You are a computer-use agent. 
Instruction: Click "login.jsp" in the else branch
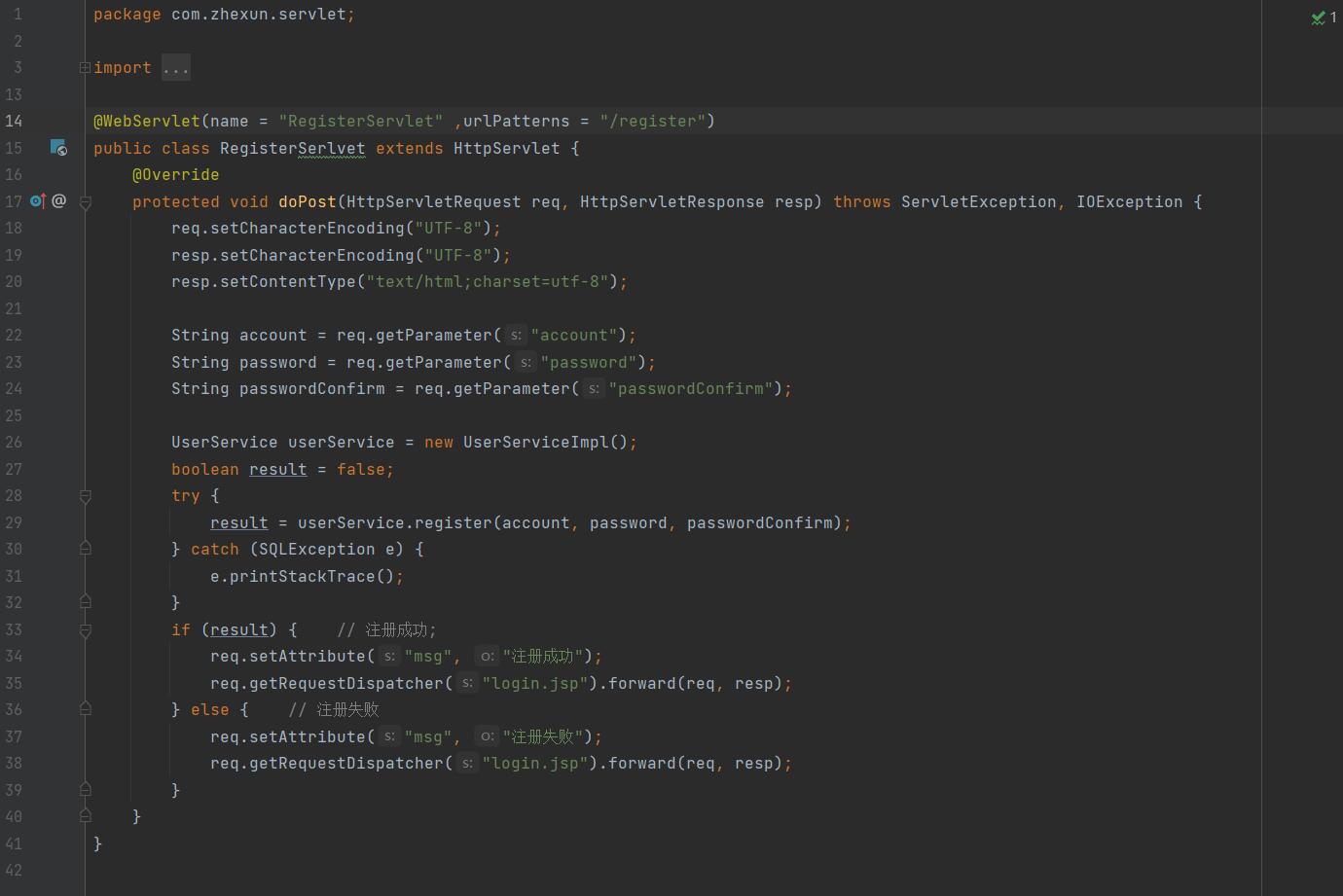(x=535, y=764)
